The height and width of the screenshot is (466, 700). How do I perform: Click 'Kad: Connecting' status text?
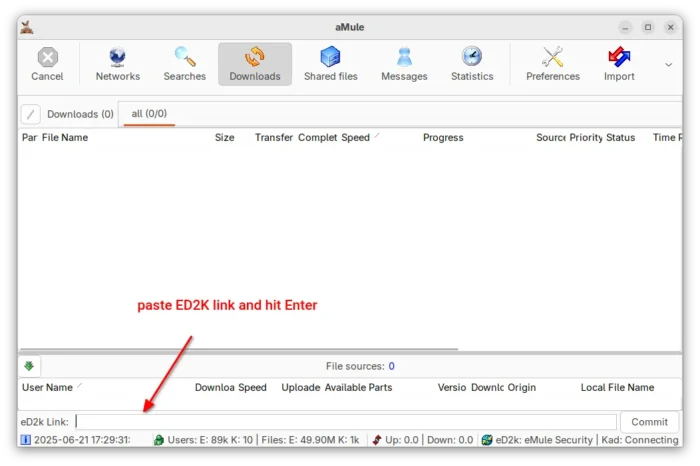tap(640, 440)
